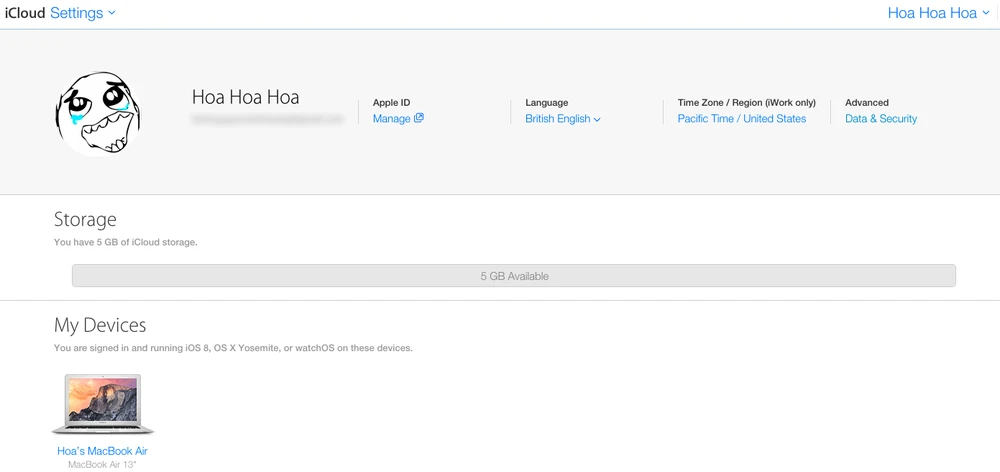Click the Manage Apple ID link
This screenshot has width=1000, height=472.
click(x=391, y=119)
